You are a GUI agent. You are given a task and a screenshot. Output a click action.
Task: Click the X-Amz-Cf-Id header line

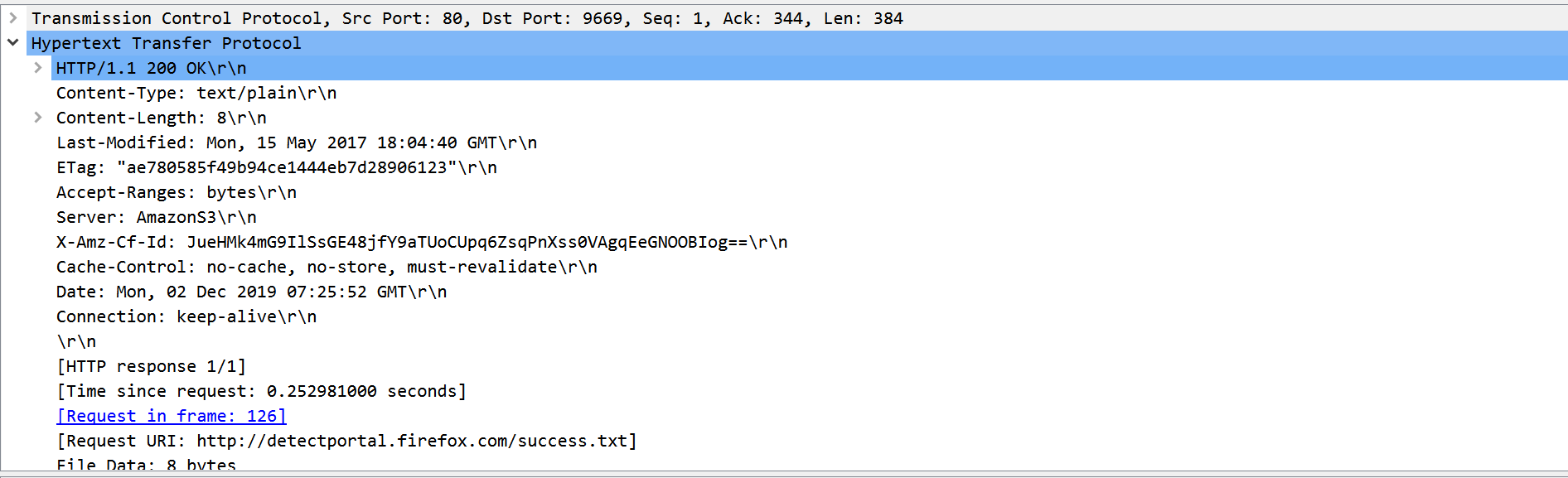click(x=421, y=242)
